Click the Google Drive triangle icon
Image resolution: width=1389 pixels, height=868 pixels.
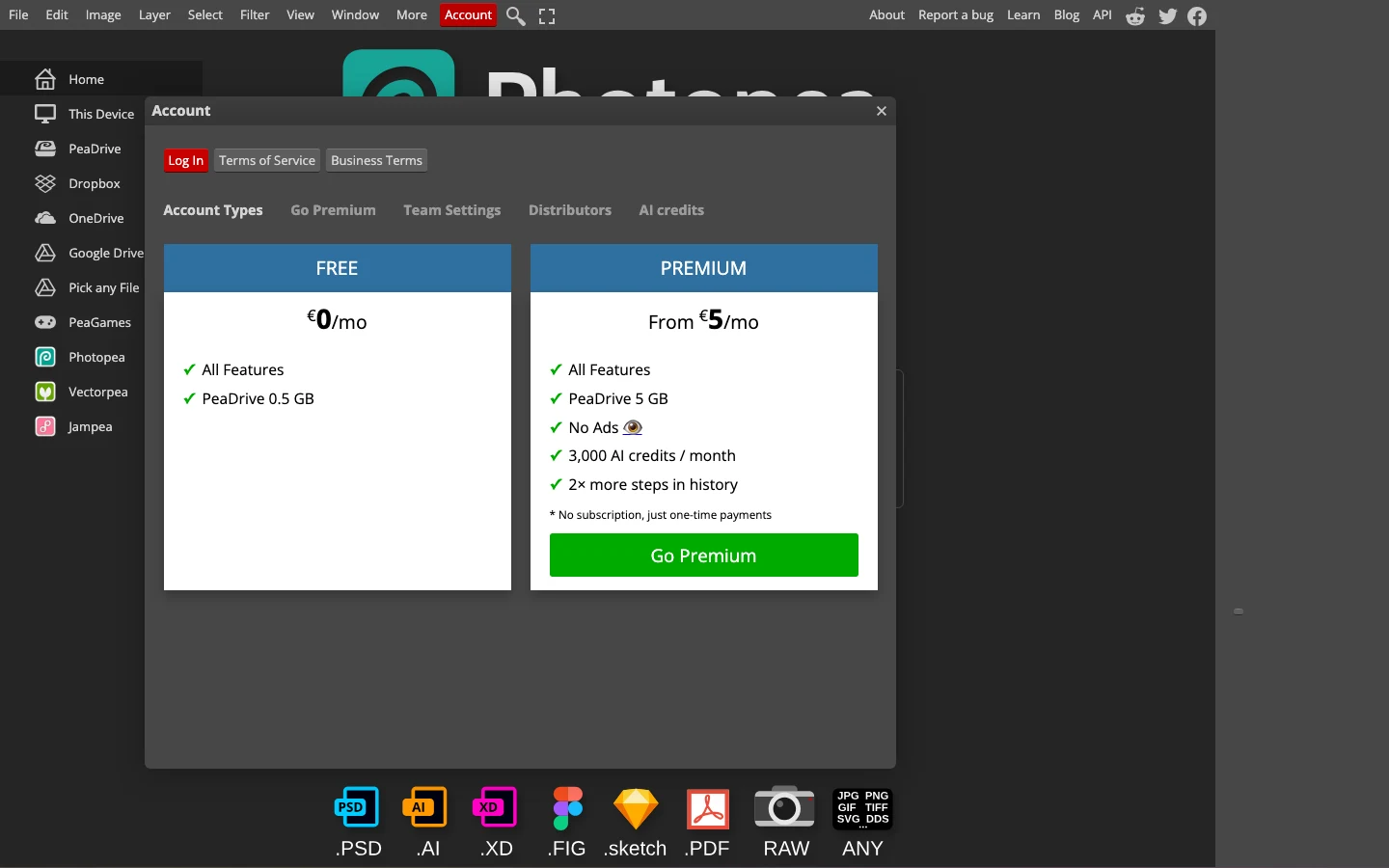[45, 253]
